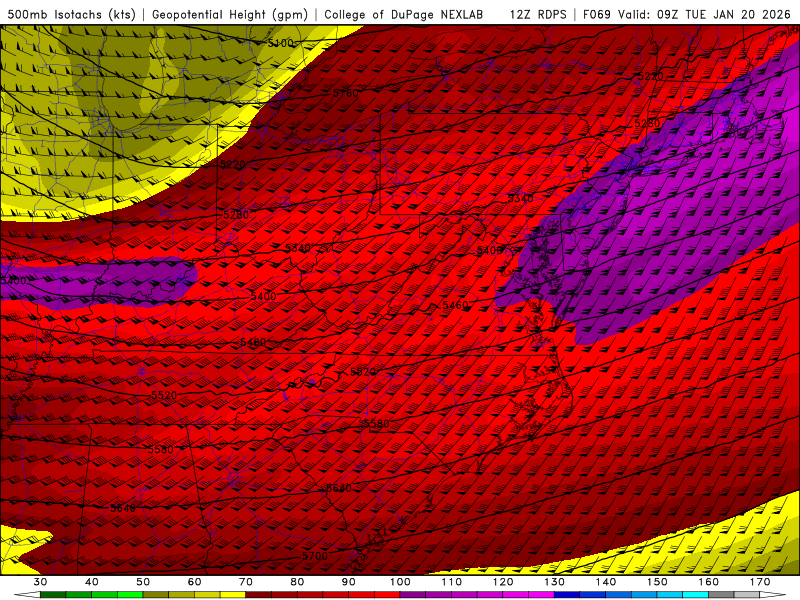
Task: Select the dark olive legend swatch
Action: coord(156,594)
